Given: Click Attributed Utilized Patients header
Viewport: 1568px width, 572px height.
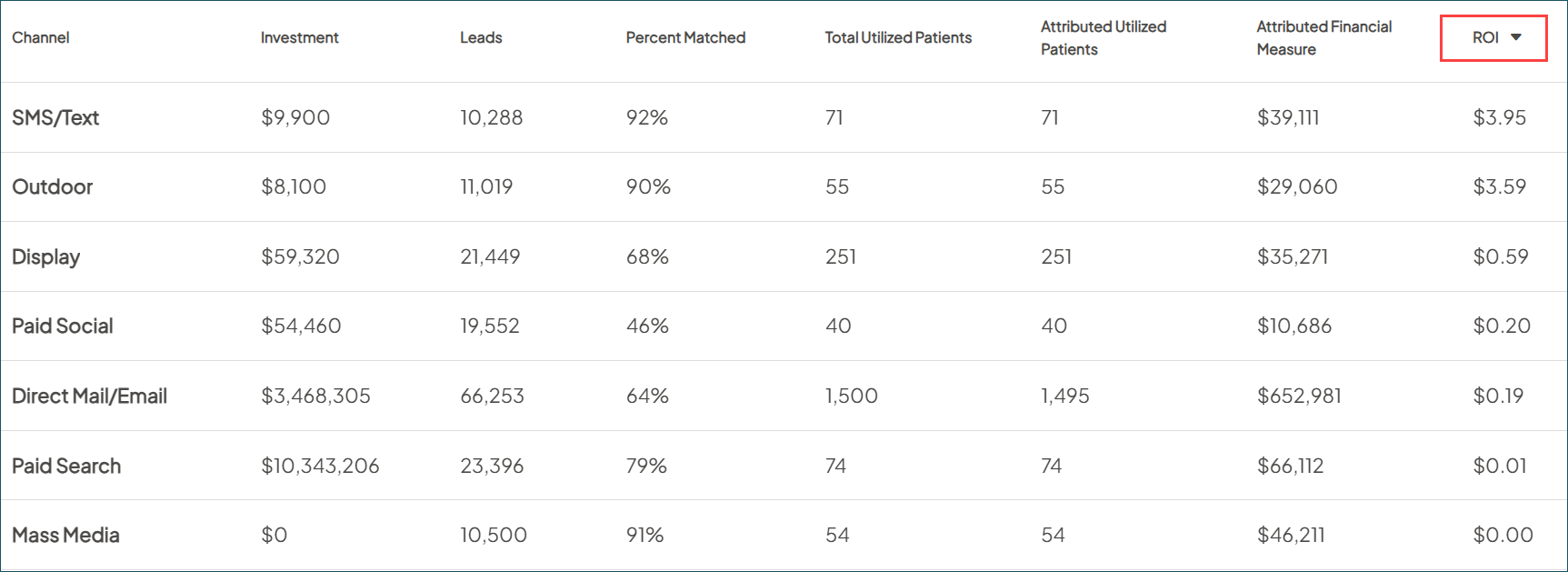Looking at the screenshot, I should point(1103,38).
